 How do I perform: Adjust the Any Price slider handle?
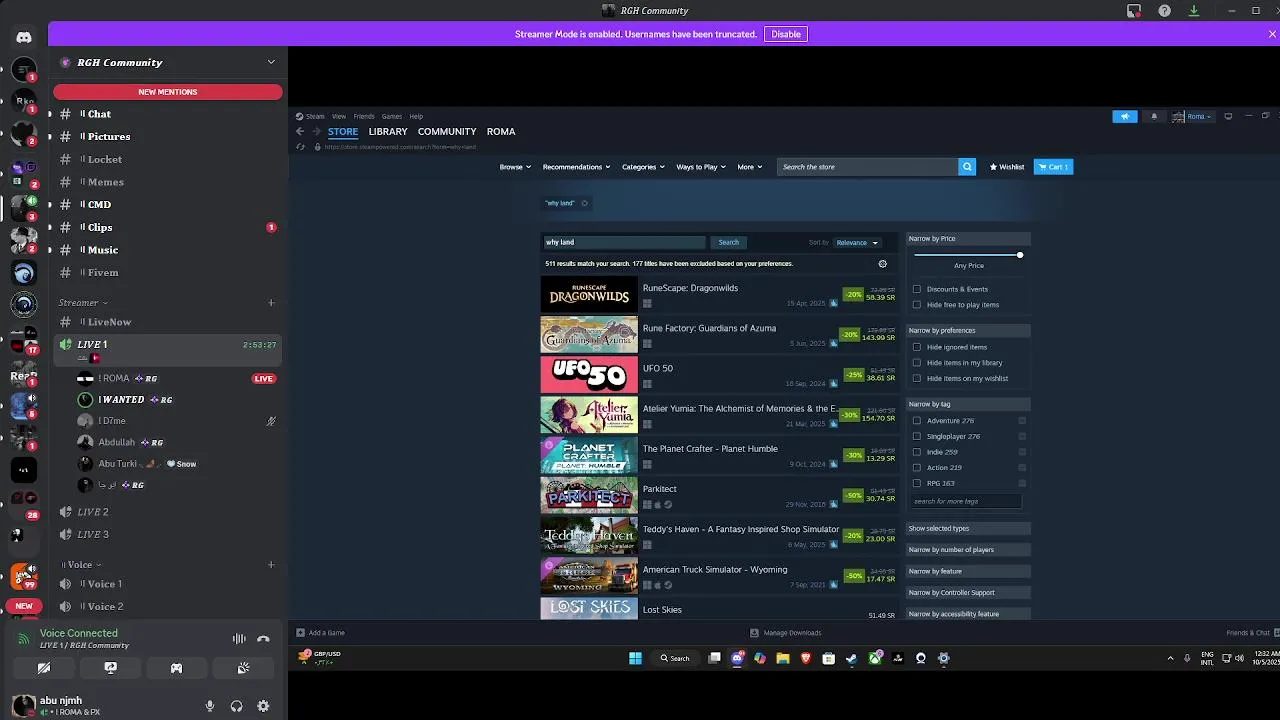pyautogui.click(x=1020, y=255)
